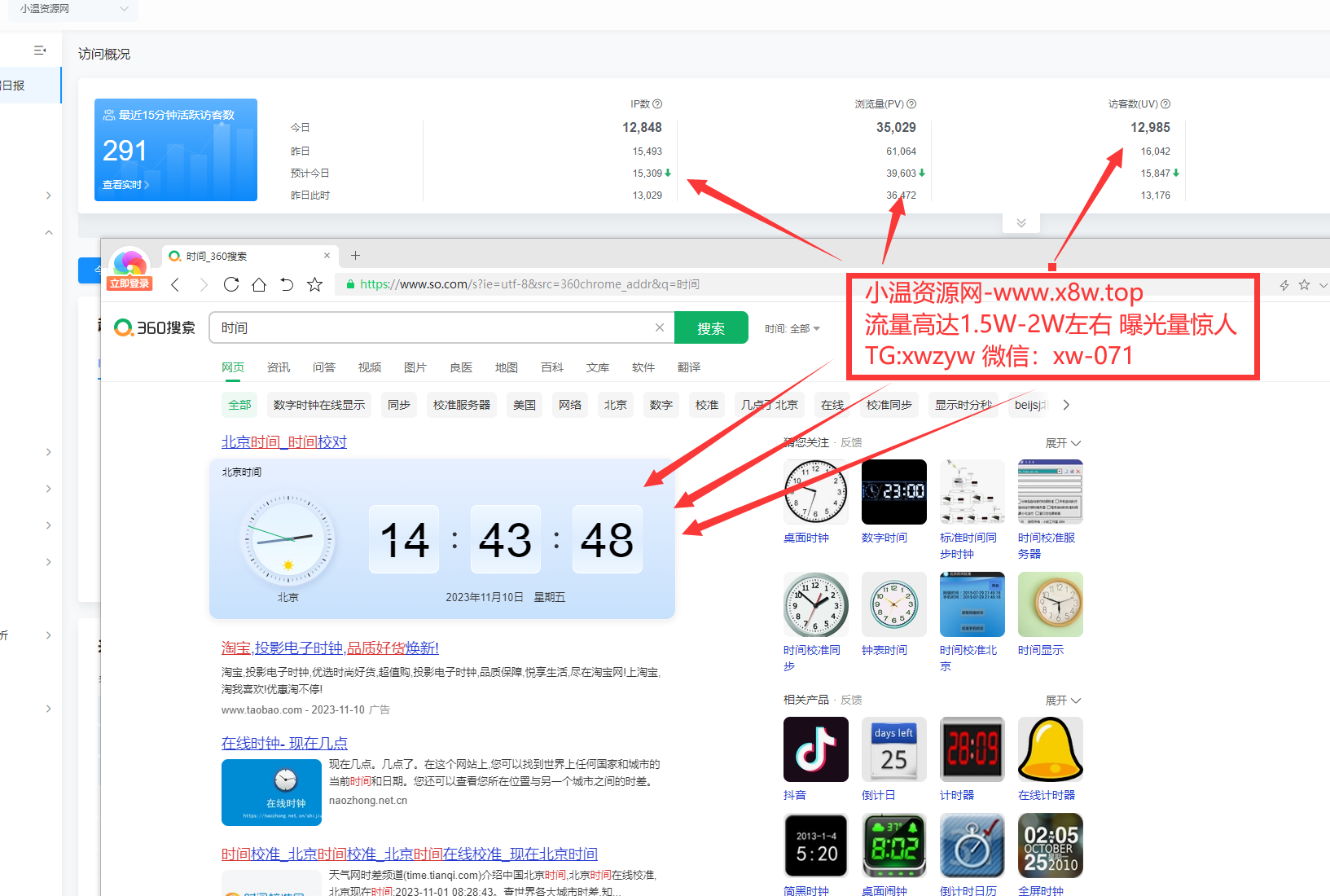1330x896 pixels.
Task: Bookmark page with toolbar star icon
Action: click(x=314, y=284)
